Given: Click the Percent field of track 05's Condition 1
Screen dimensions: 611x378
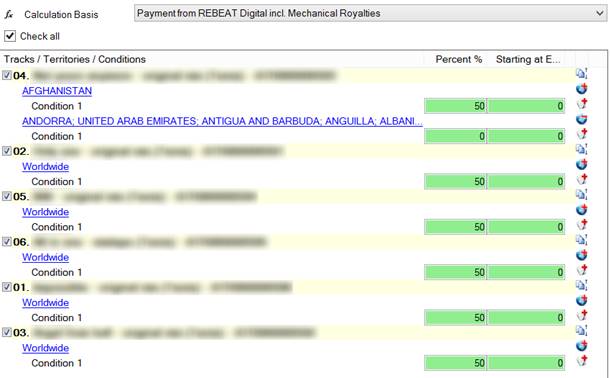Looking at the screenshot, I should [x=455, y=227].
